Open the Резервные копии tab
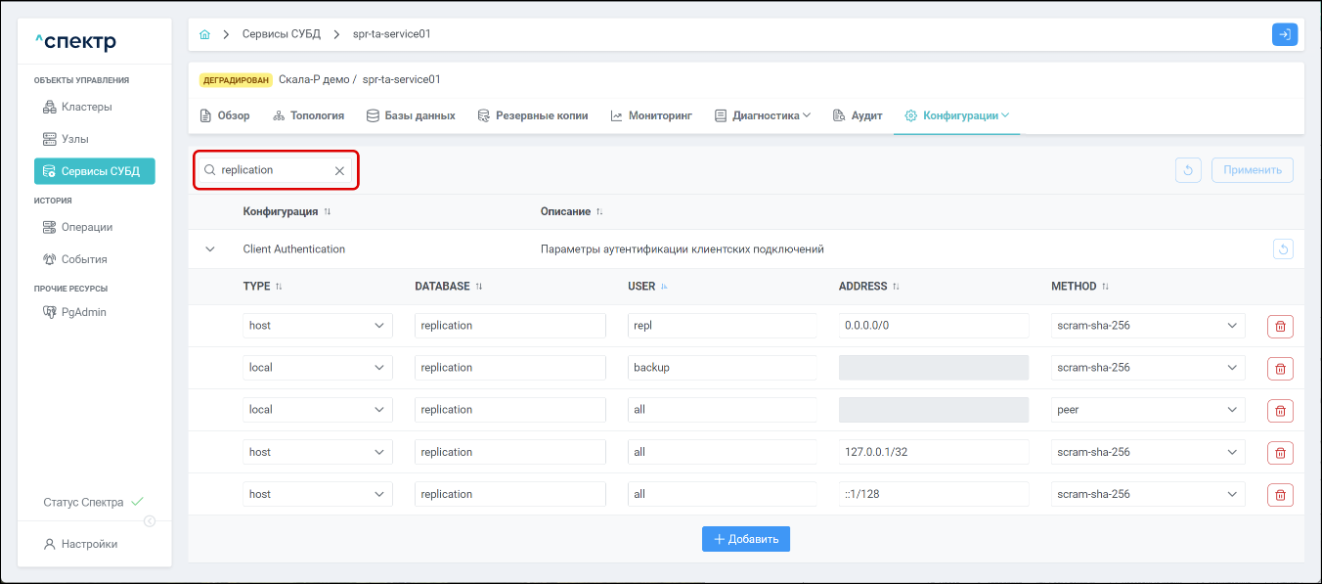 [x=533, y=116]
